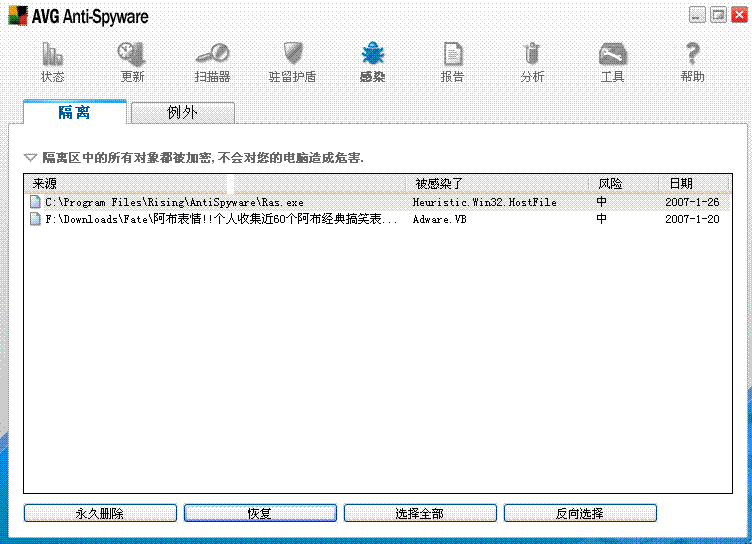
Task: Click Heuristic.Win32.HostFile infection cell
Action: 484,202
